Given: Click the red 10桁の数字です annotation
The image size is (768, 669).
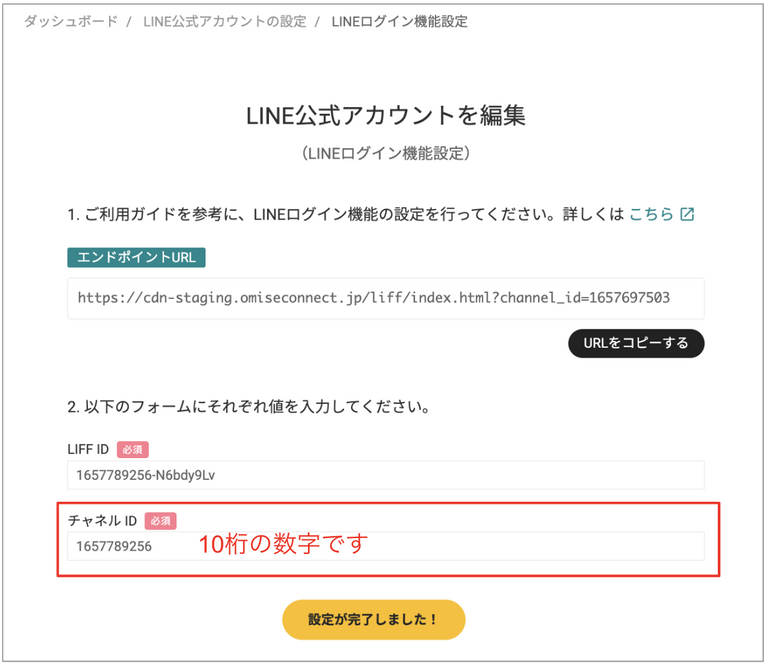Looking at the screenshot, I should [283, 544].
